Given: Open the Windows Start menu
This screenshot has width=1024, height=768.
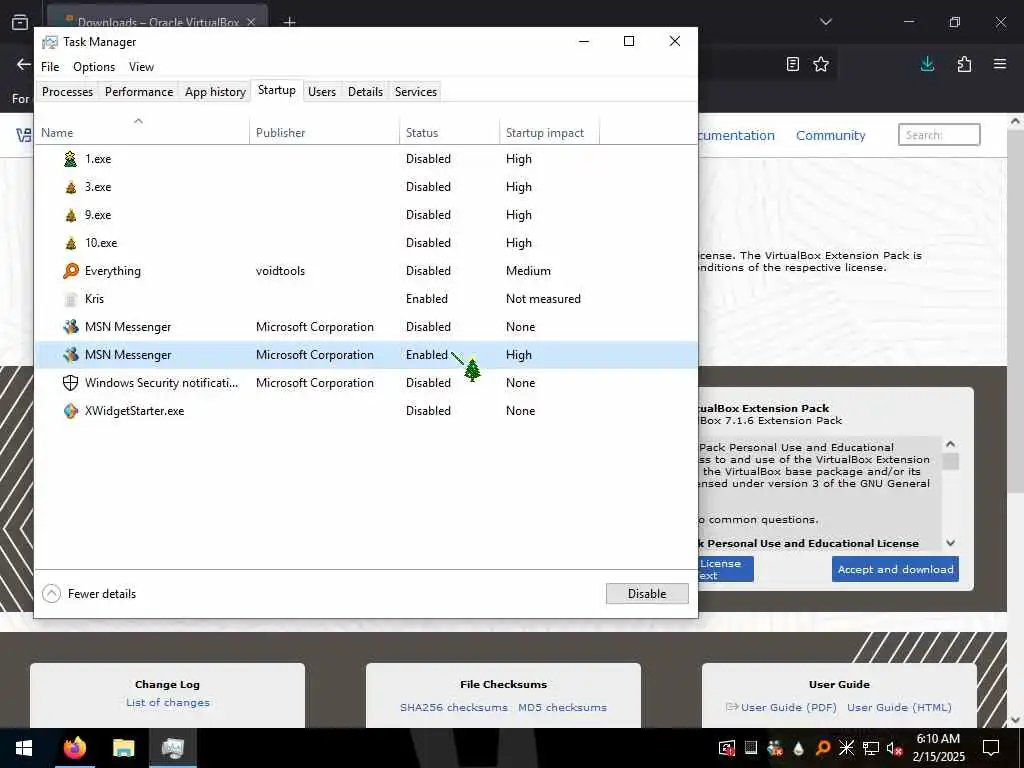Looking at the screenshot, I should point(24,748).
